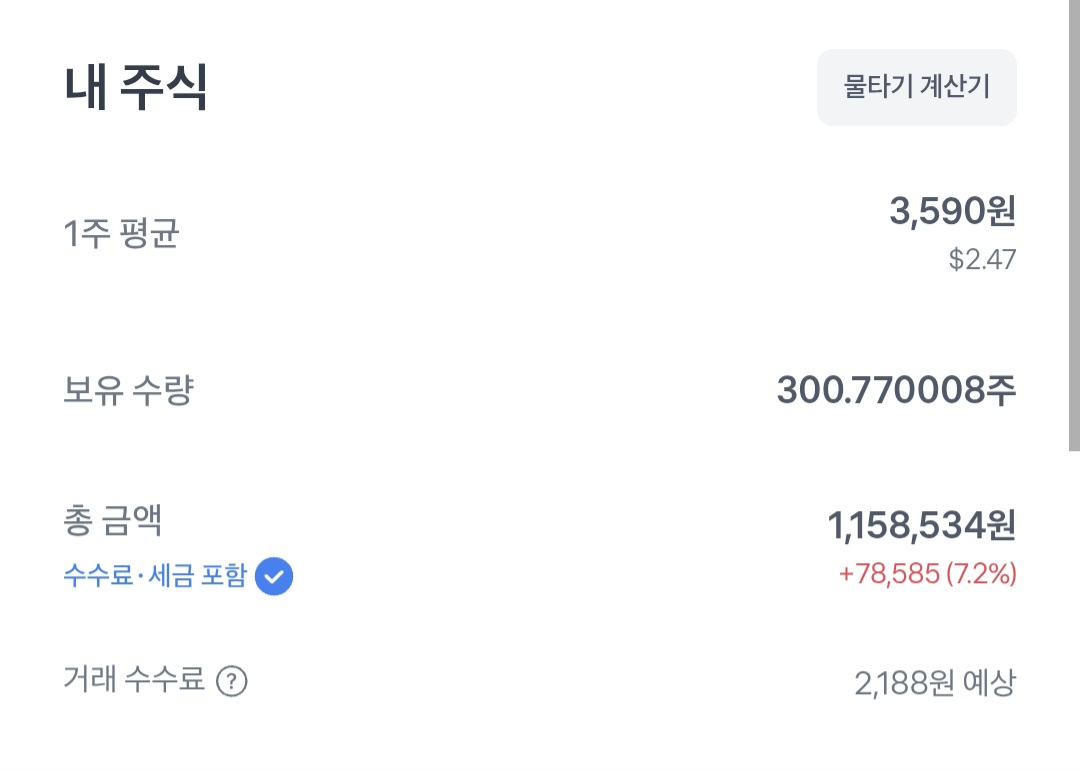Select the 총 금액 label

[113, 521]
